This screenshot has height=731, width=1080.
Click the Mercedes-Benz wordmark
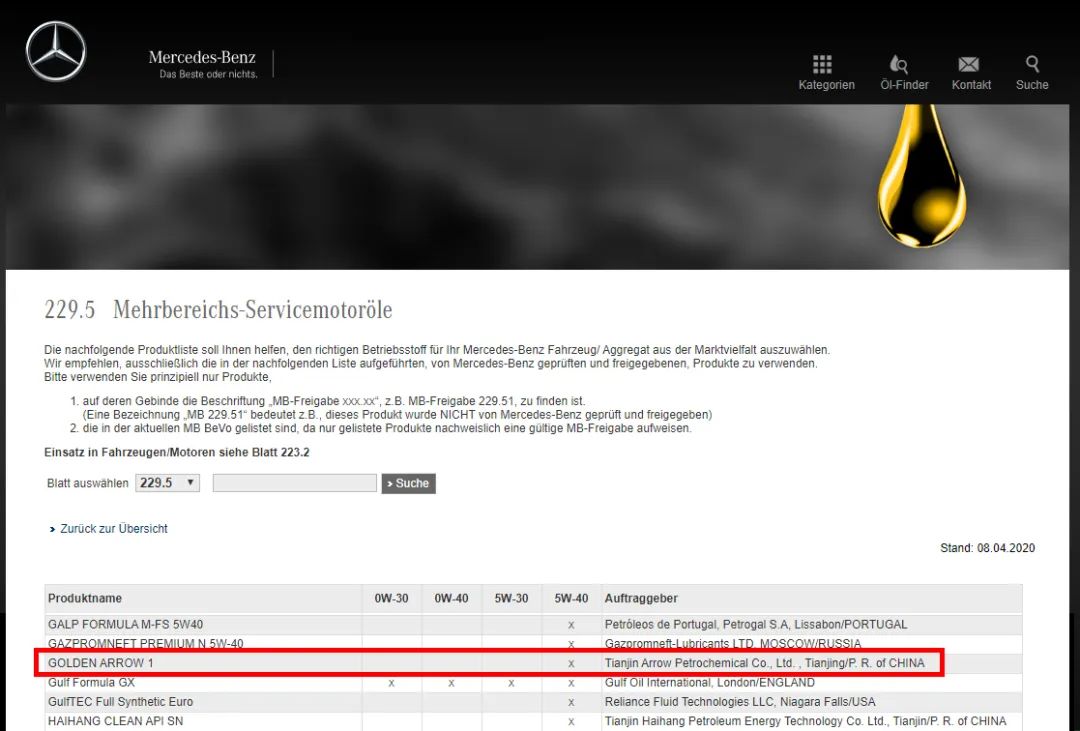pyautogui.click(x=202, y=57)
